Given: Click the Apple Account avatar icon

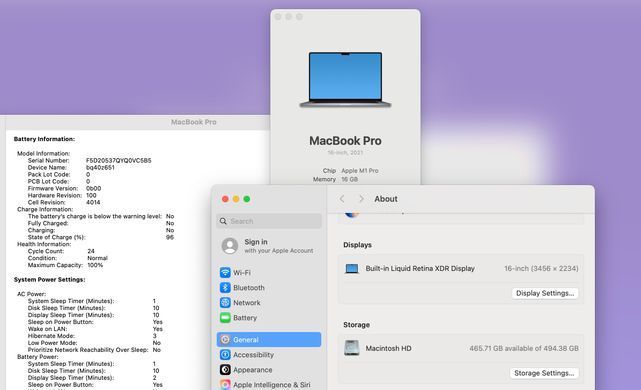Looking at the screenshot, I should click(230, 246).
